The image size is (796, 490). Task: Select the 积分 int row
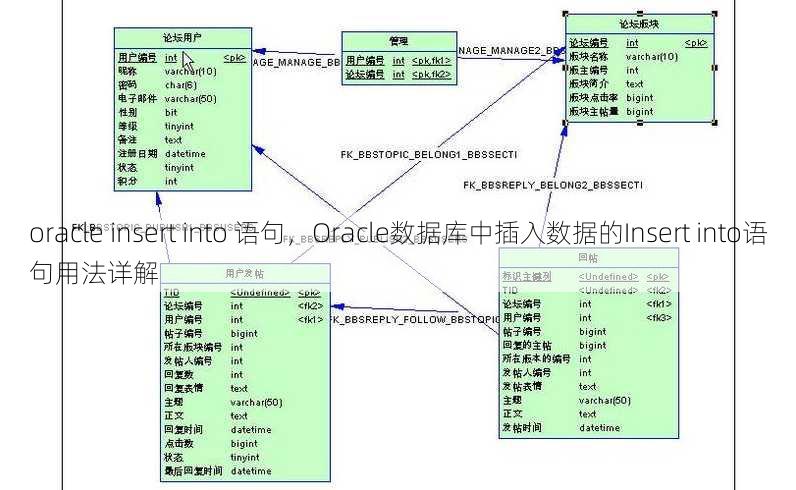pyautogui.click(x=148, y=181)
